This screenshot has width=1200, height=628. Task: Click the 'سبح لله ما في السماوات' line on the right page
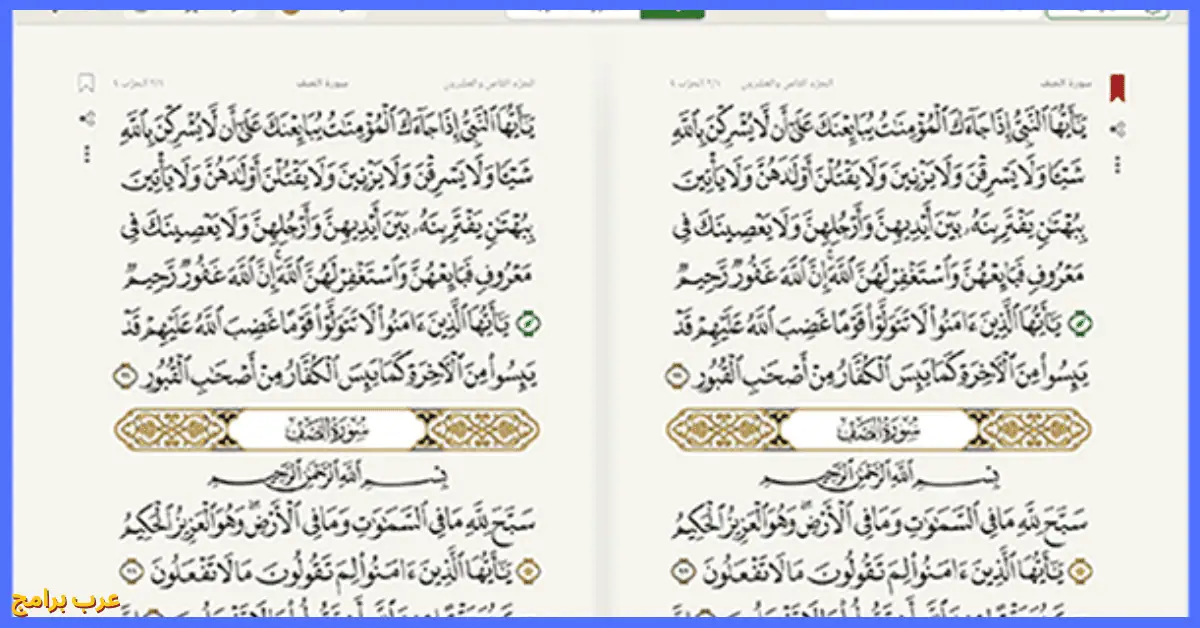(879, 524)
